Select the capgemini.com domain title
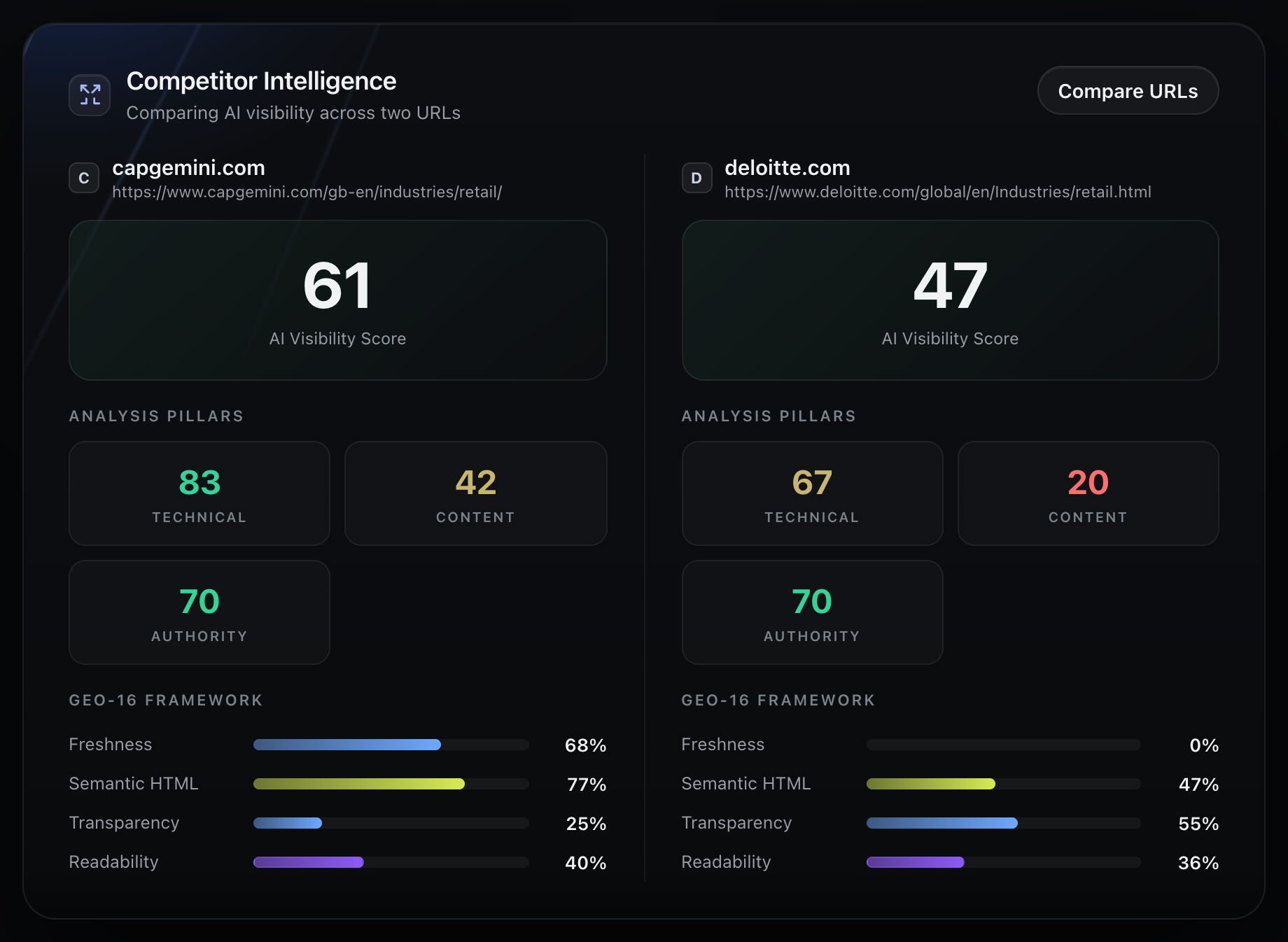Viewport: 1288px width, 942px height. pos(188,168)
